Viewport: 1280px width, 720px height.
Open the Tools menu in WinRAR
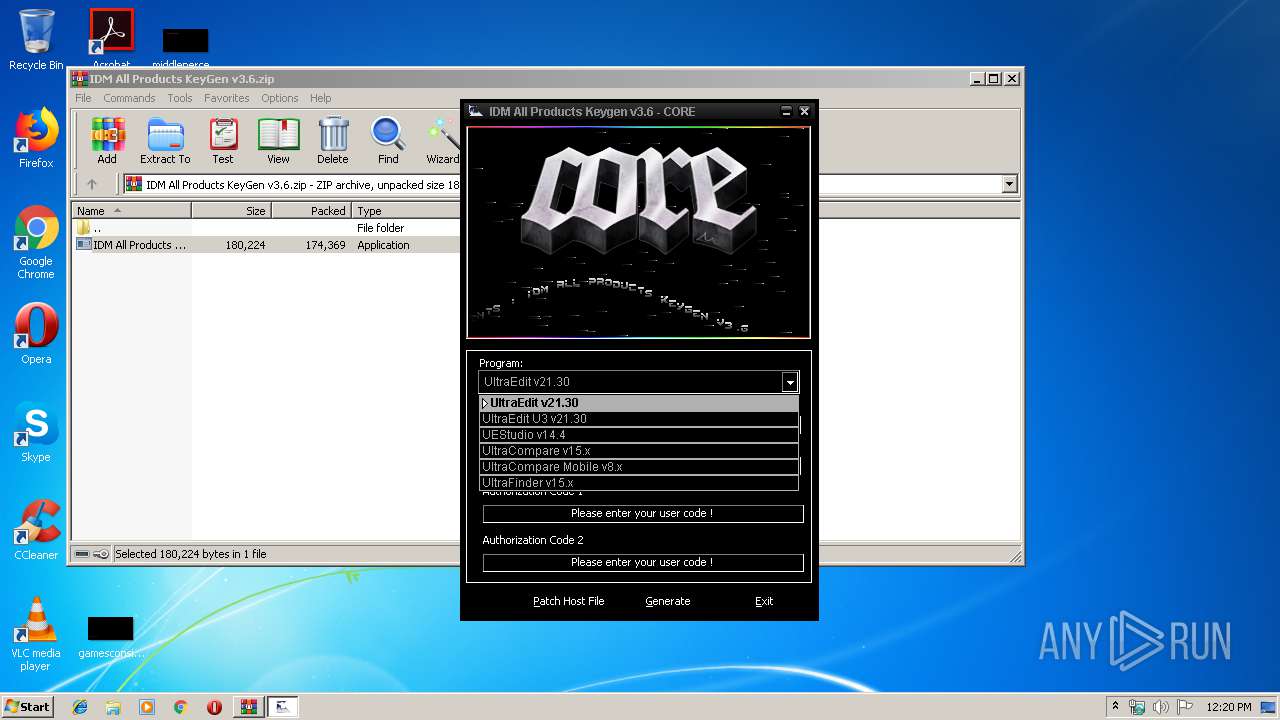[x=180, y=98]
